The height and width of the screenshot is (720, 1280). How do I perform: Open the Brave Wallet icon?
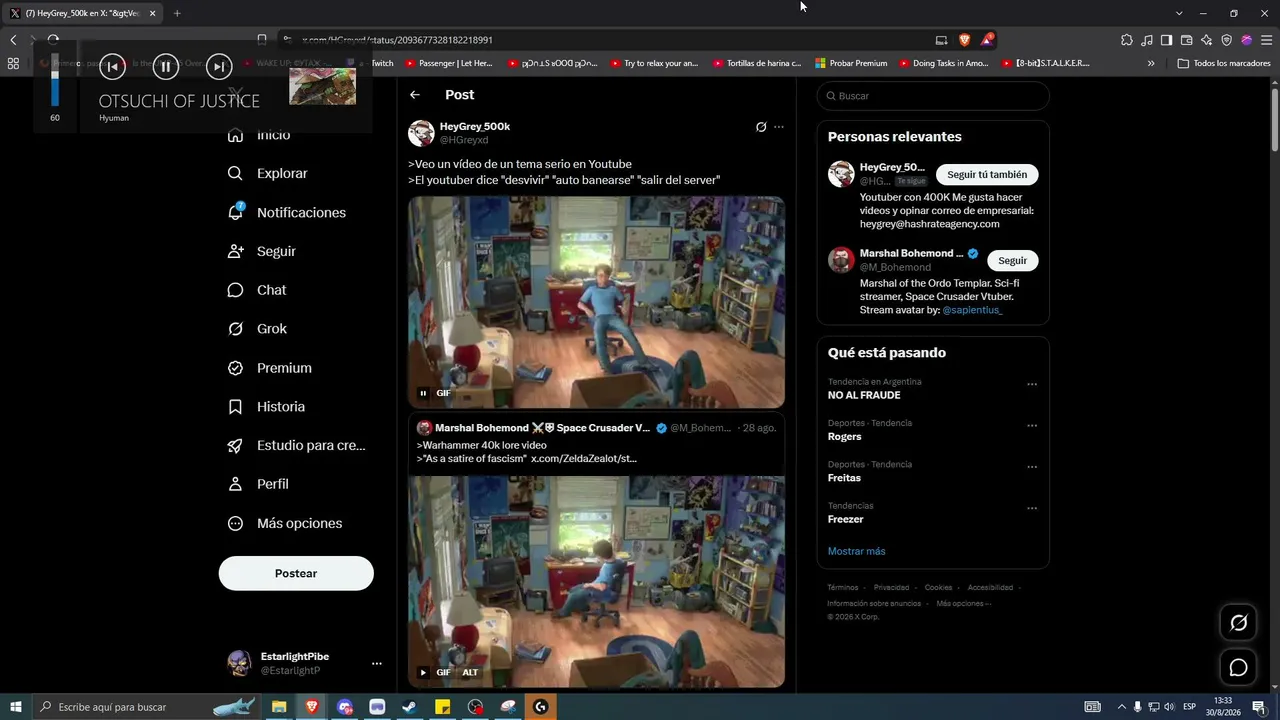(1187, 40)
